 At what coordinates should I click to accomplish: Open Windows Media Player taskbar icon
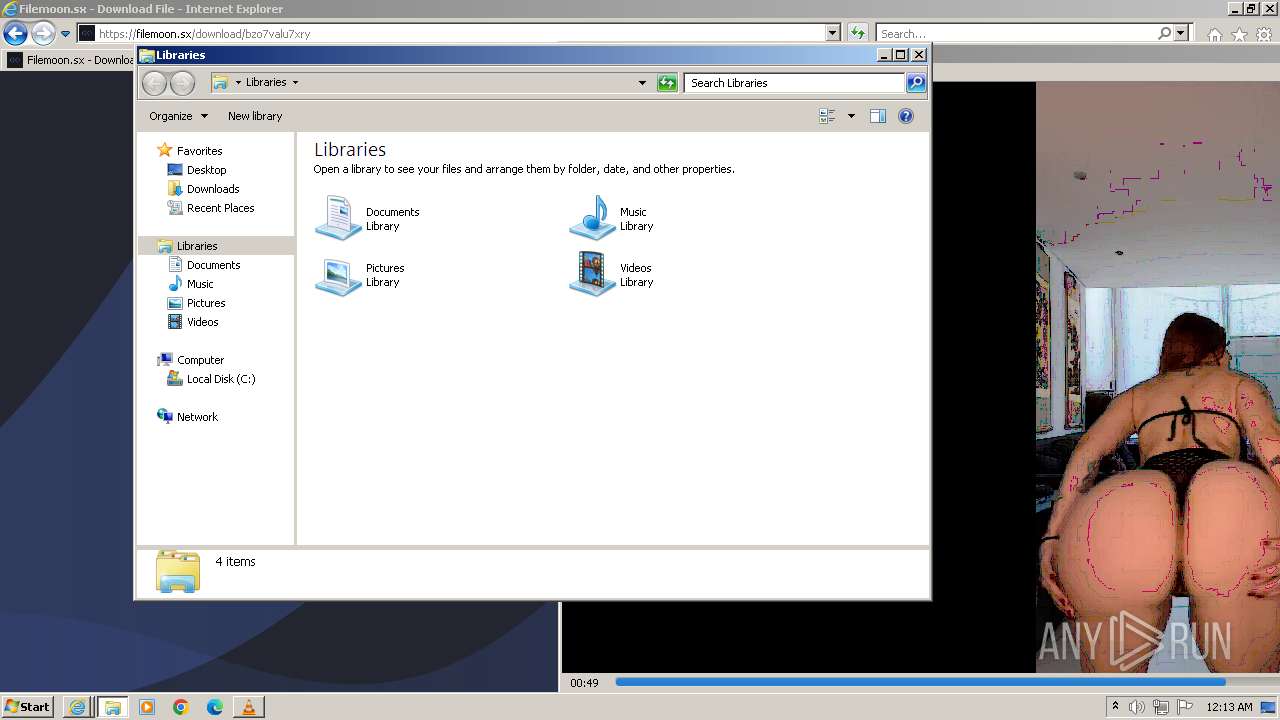click(x=147, y=707)
